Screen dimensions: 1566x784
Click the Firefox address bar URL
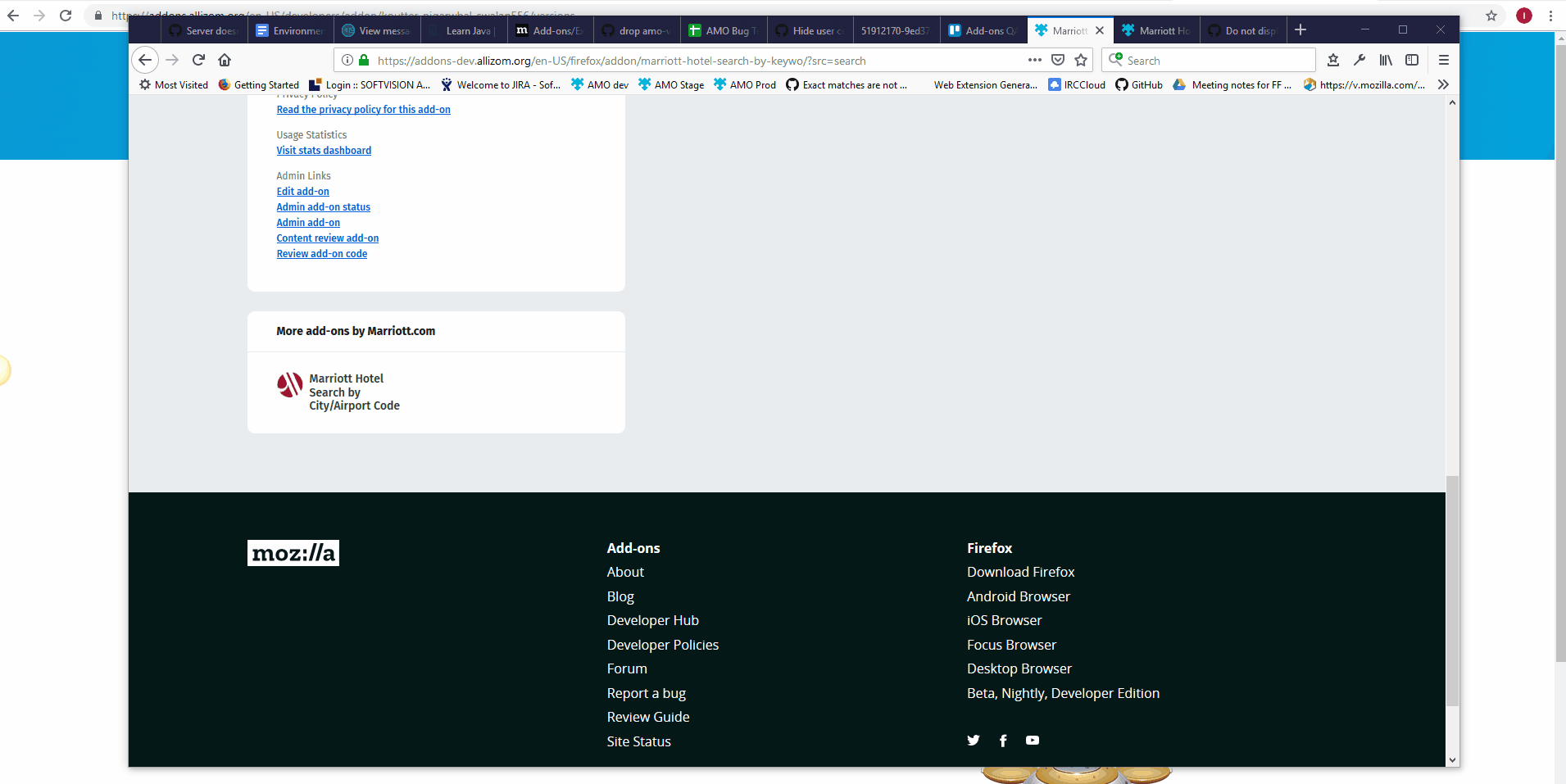621,61
